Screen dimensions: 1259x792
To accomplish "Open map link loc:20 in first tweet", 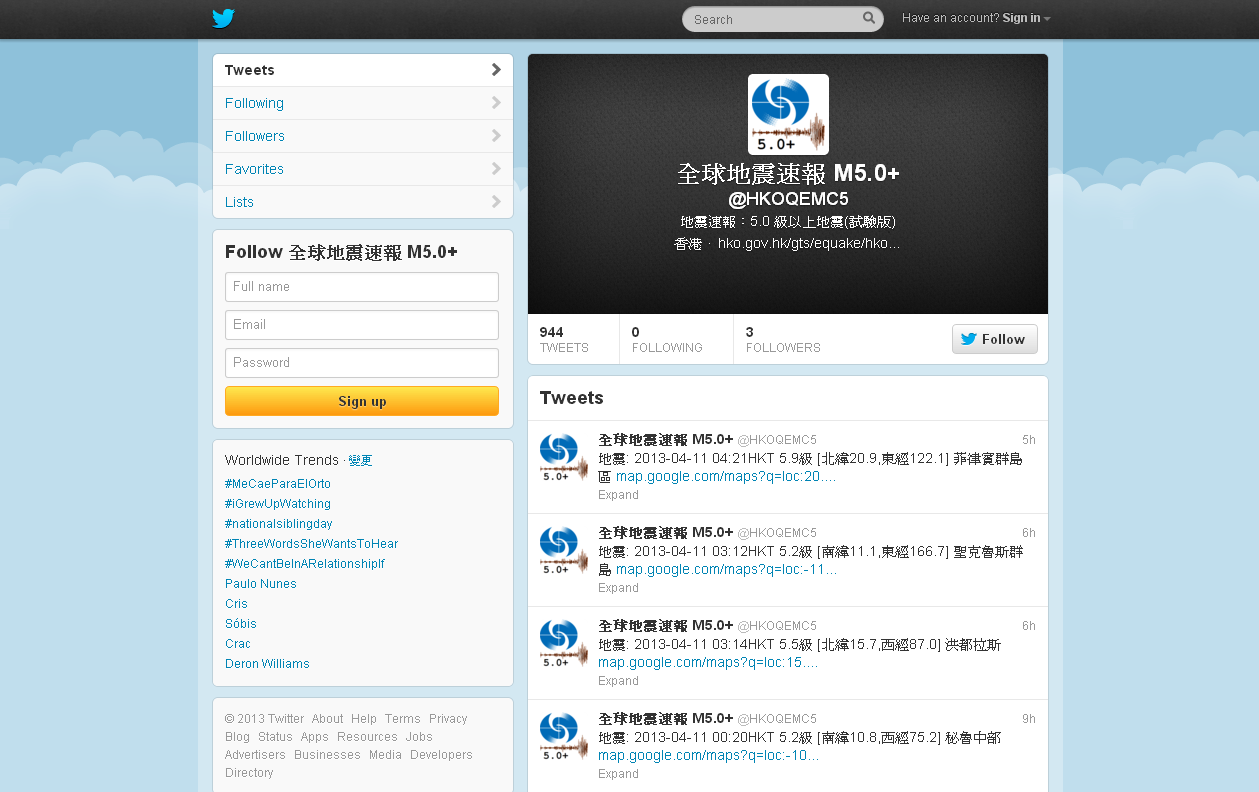I will pos(726,477).
